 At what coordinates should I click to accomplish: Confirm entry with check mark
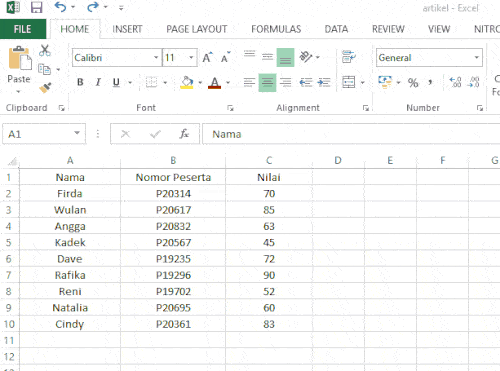[x=155, y=134]
